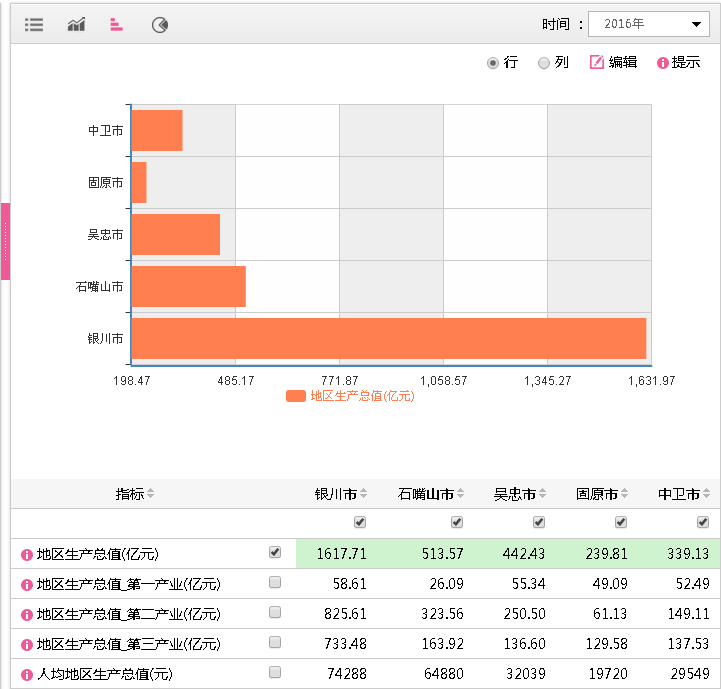Check 地区生产总值_第二产业 row checkbox
721x689 pixels.
(x=275, y=612)
